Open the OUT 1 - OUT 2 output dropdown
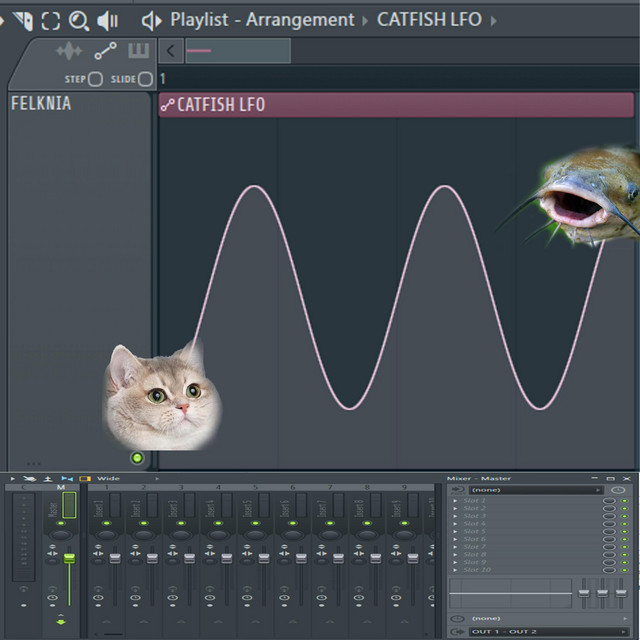The height and width of the screenshot is (640, 640). click(x=535, y=631)
